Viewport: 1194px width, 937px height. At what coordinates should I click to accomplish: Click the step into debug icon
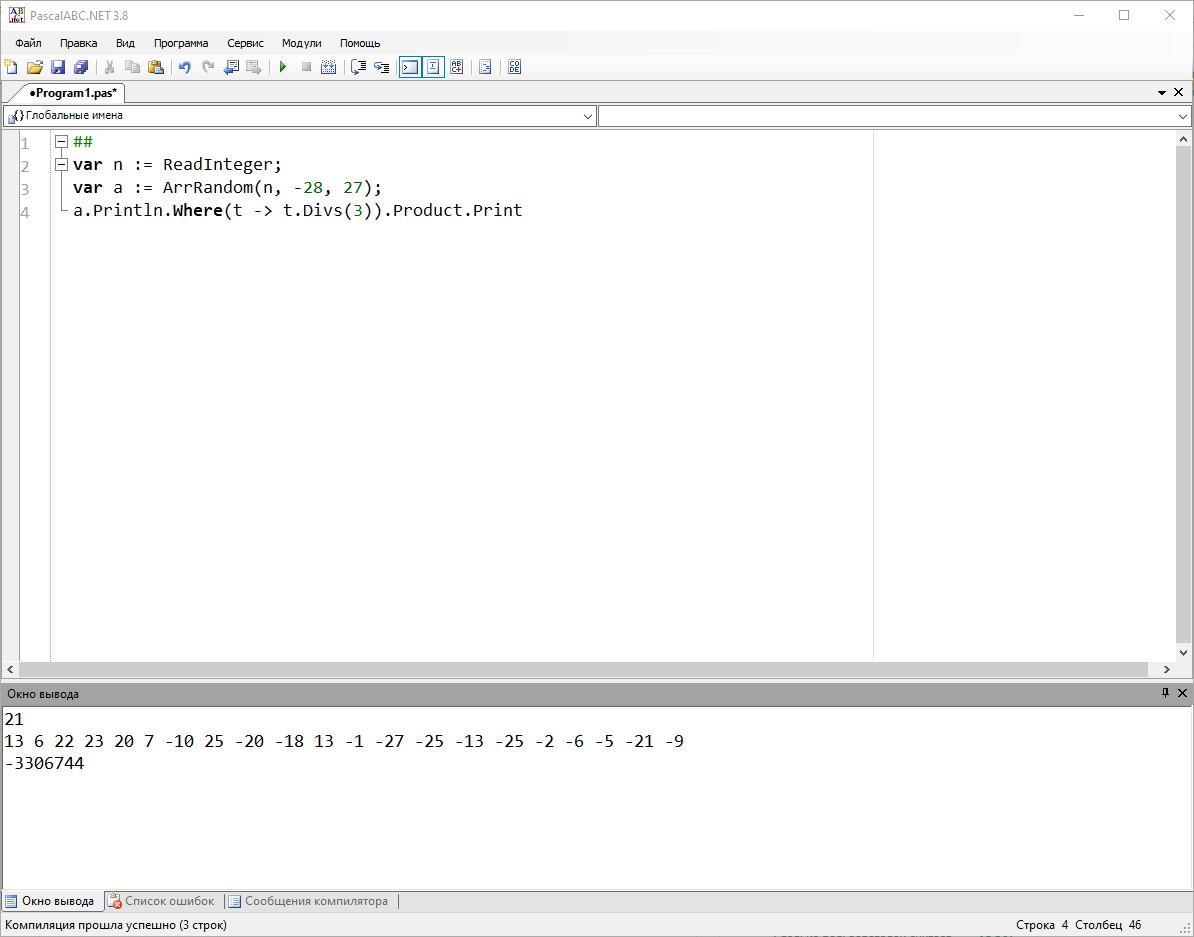click(382, 67)
